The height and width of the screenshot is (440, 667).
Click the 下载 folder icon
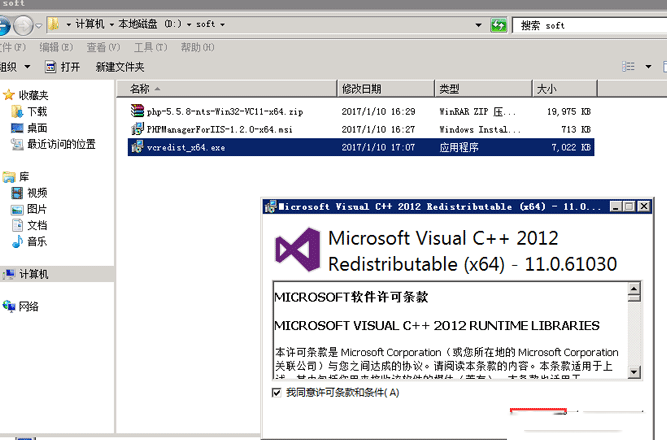pyautogui.click(x=17, y=111)
